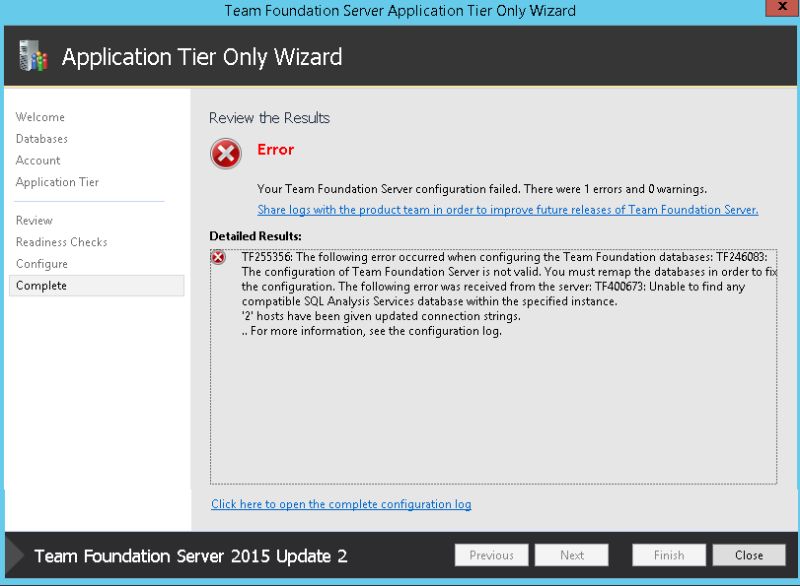
Task: Select the Readiness Checks step
Action: (x=62, y=242)
